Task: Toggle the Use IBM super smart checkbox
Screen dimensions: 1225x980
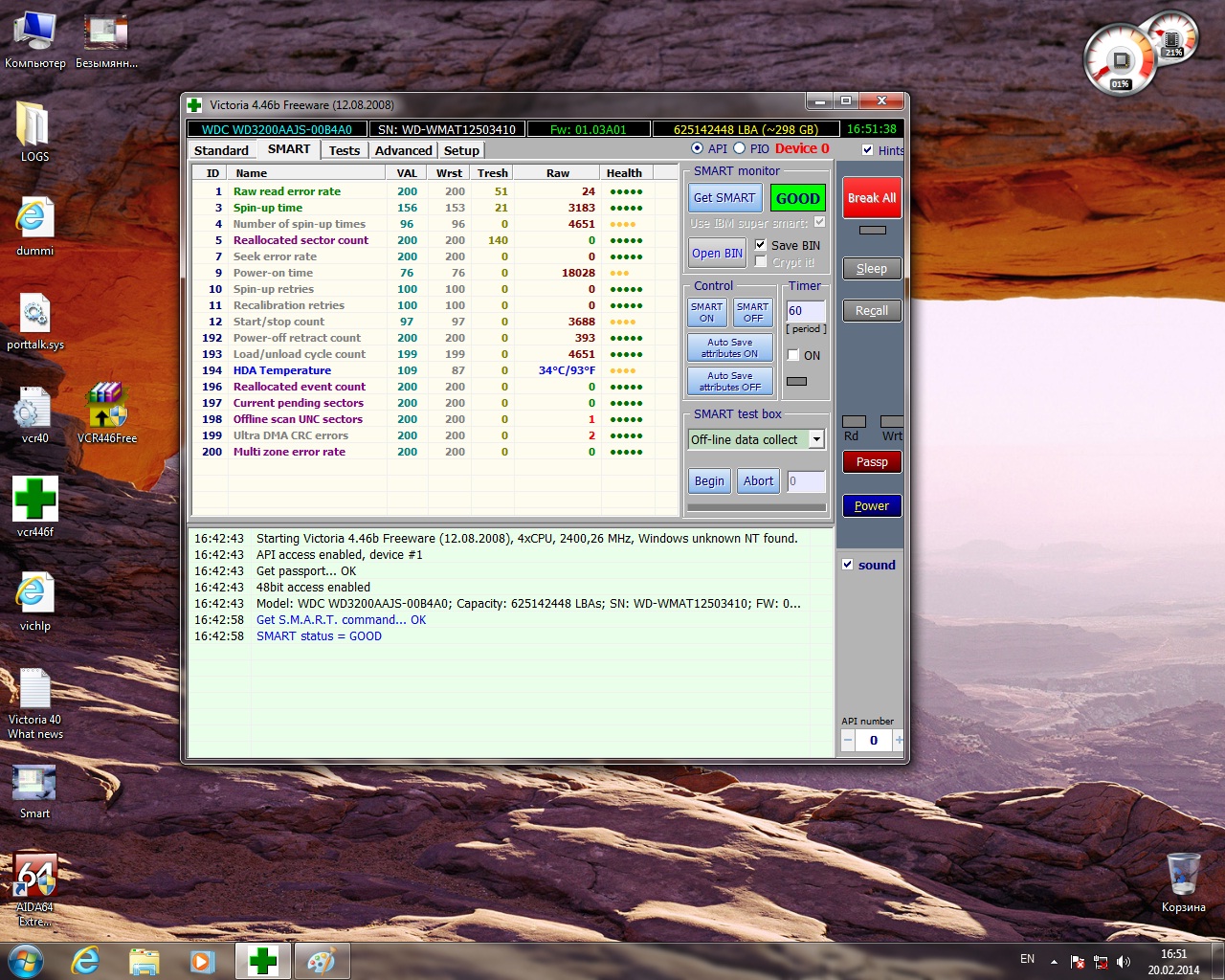Action: point(819,222)
